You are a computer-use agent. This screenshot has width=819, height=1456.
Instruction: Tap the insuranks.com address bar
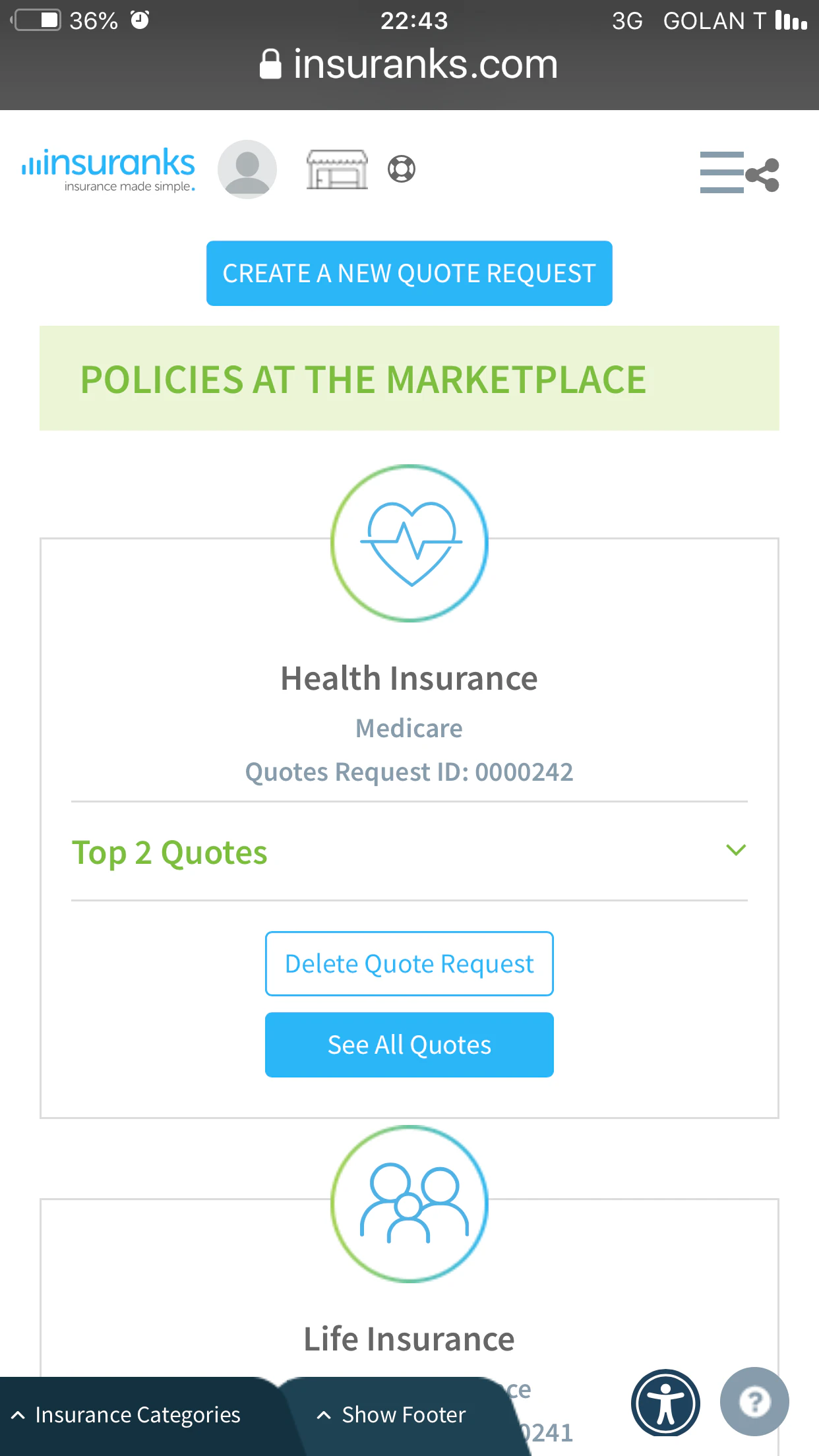tap(409, 63)
